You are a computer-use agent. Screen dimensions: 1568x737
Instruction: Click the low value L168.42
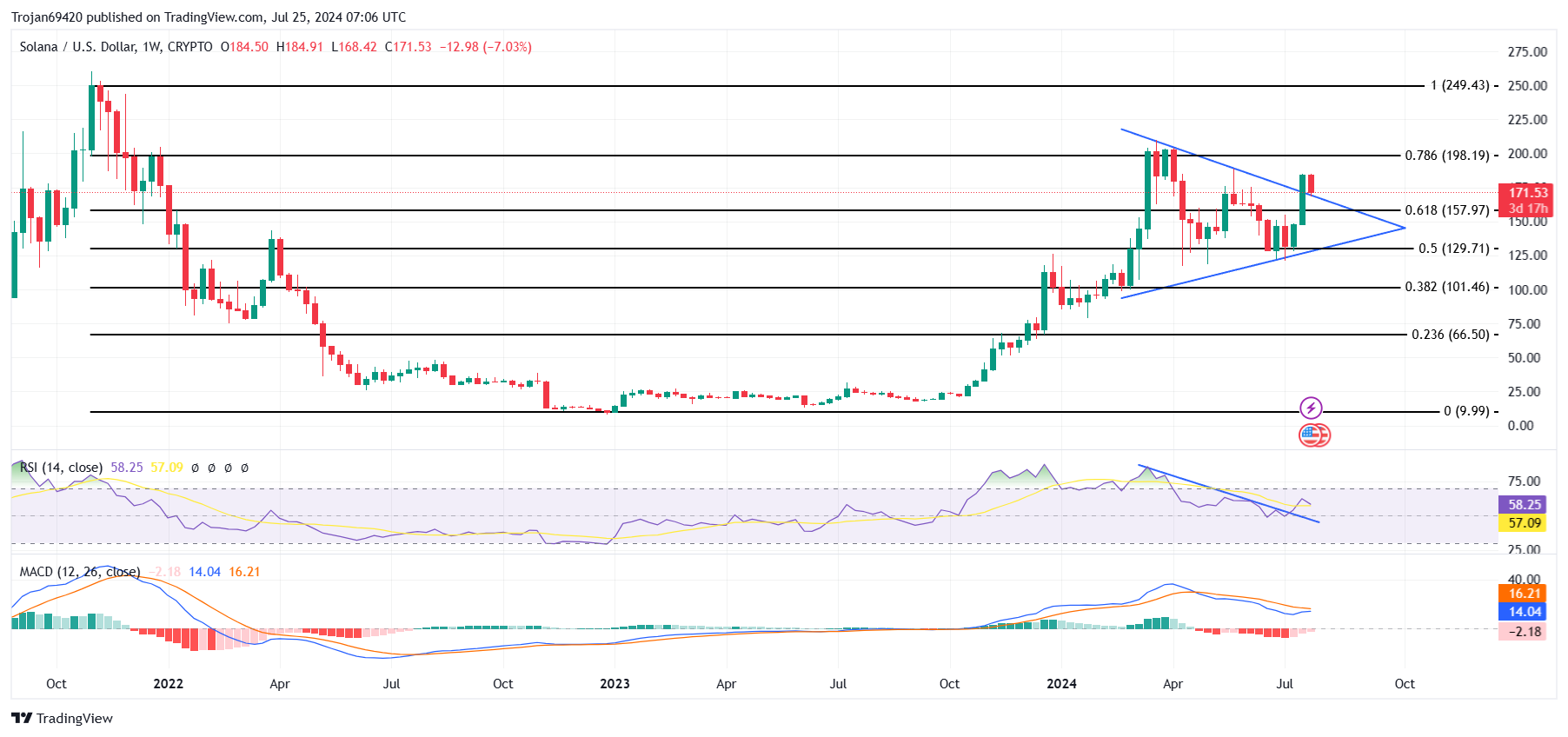click(x=354, y=47)
